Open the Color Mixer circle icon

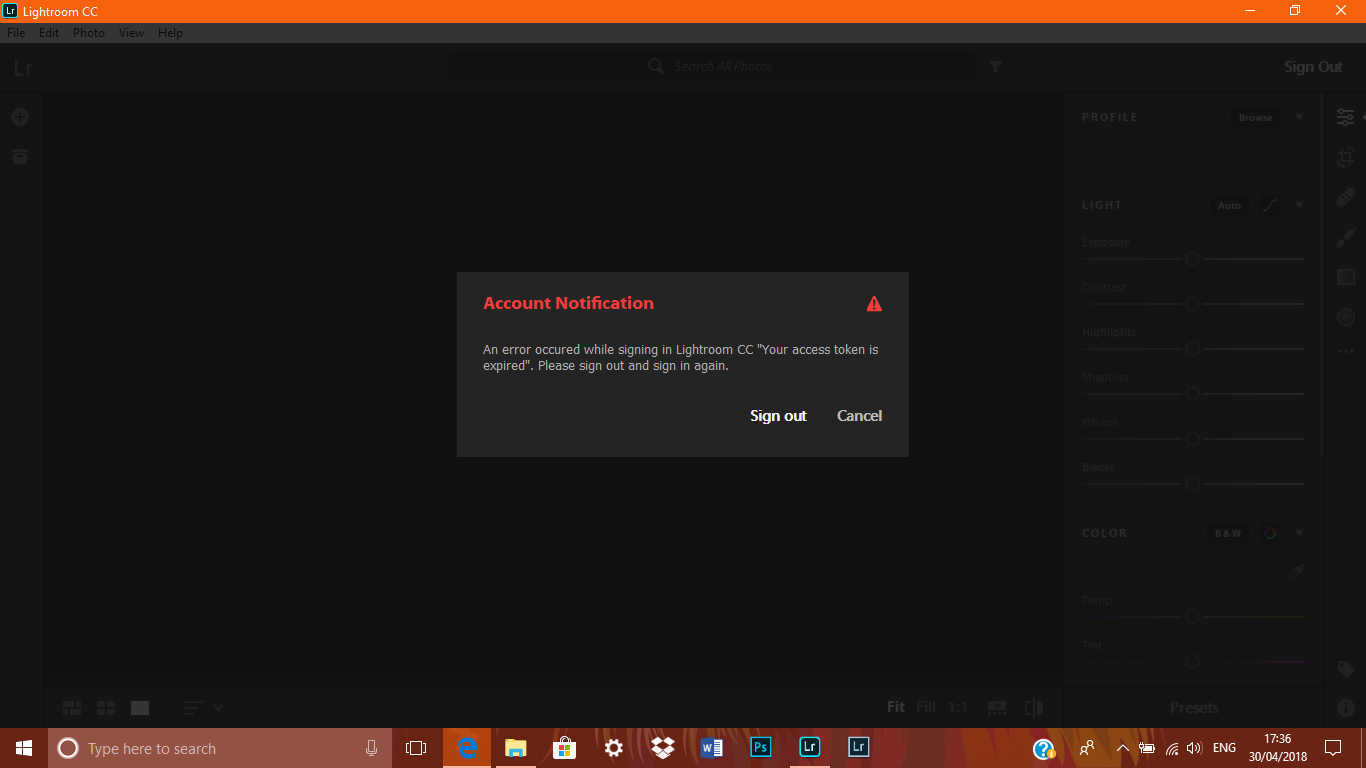coord(1270,533)
